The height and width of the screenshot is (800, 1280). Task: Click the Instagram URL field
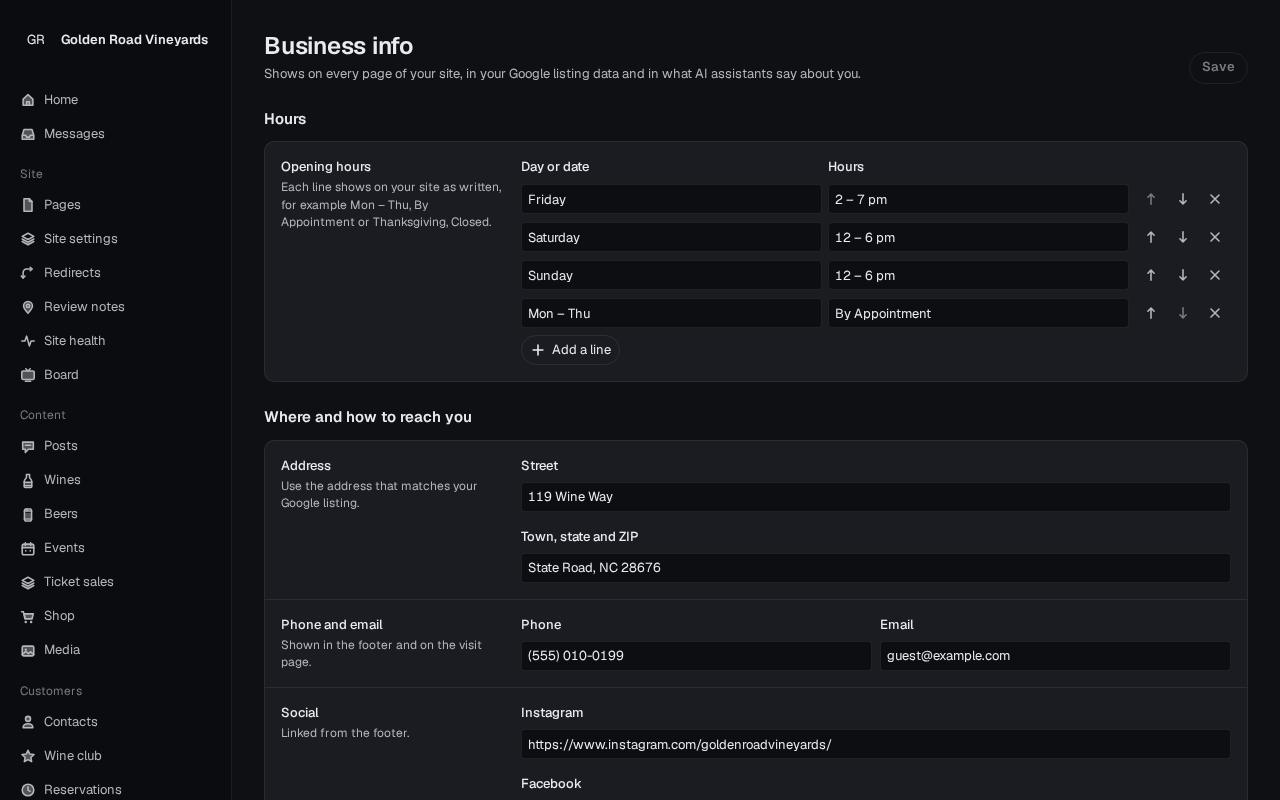click(876, 744)
